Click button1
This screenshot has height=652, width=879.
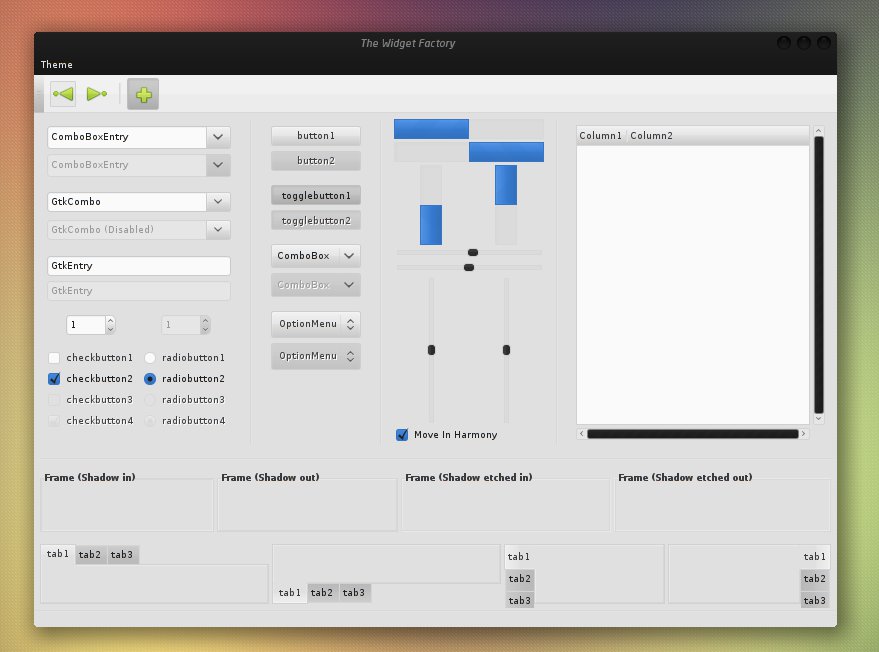[316, 136]
